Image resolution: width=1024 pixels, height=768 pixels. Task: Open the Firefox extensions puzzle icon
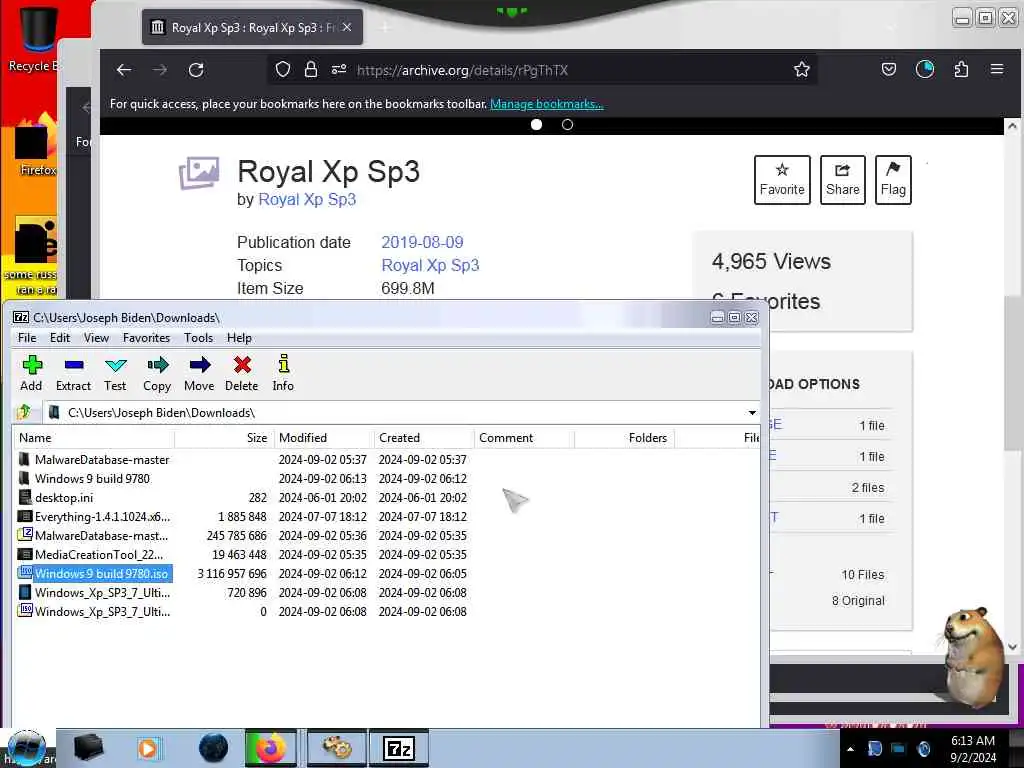coord(961,69)
